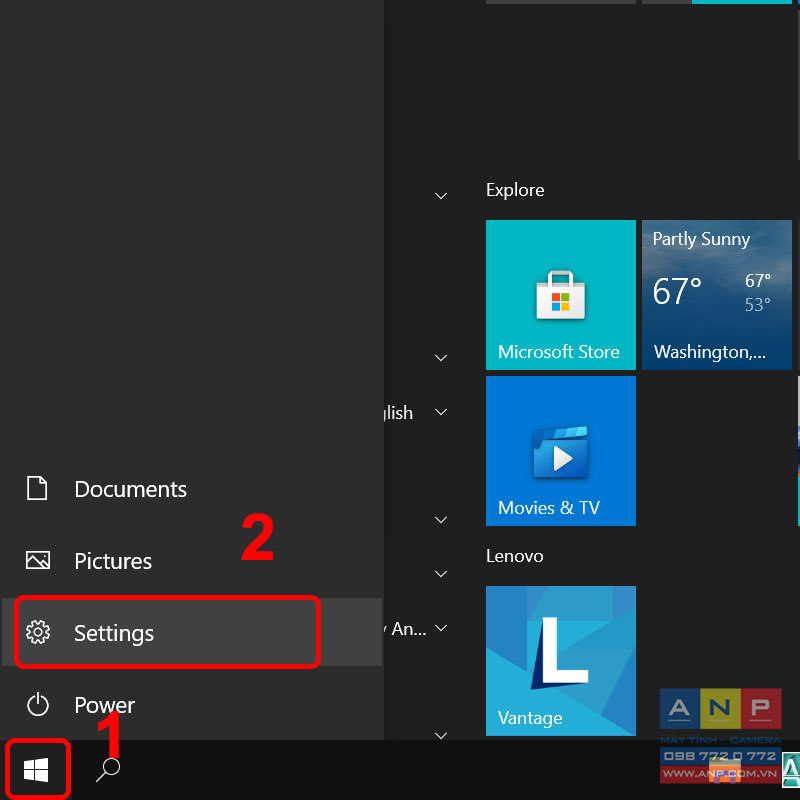Viewport: 800px width, 800px height.
Task: Select the Lenovo tile group header
Action: click(514, 556)
